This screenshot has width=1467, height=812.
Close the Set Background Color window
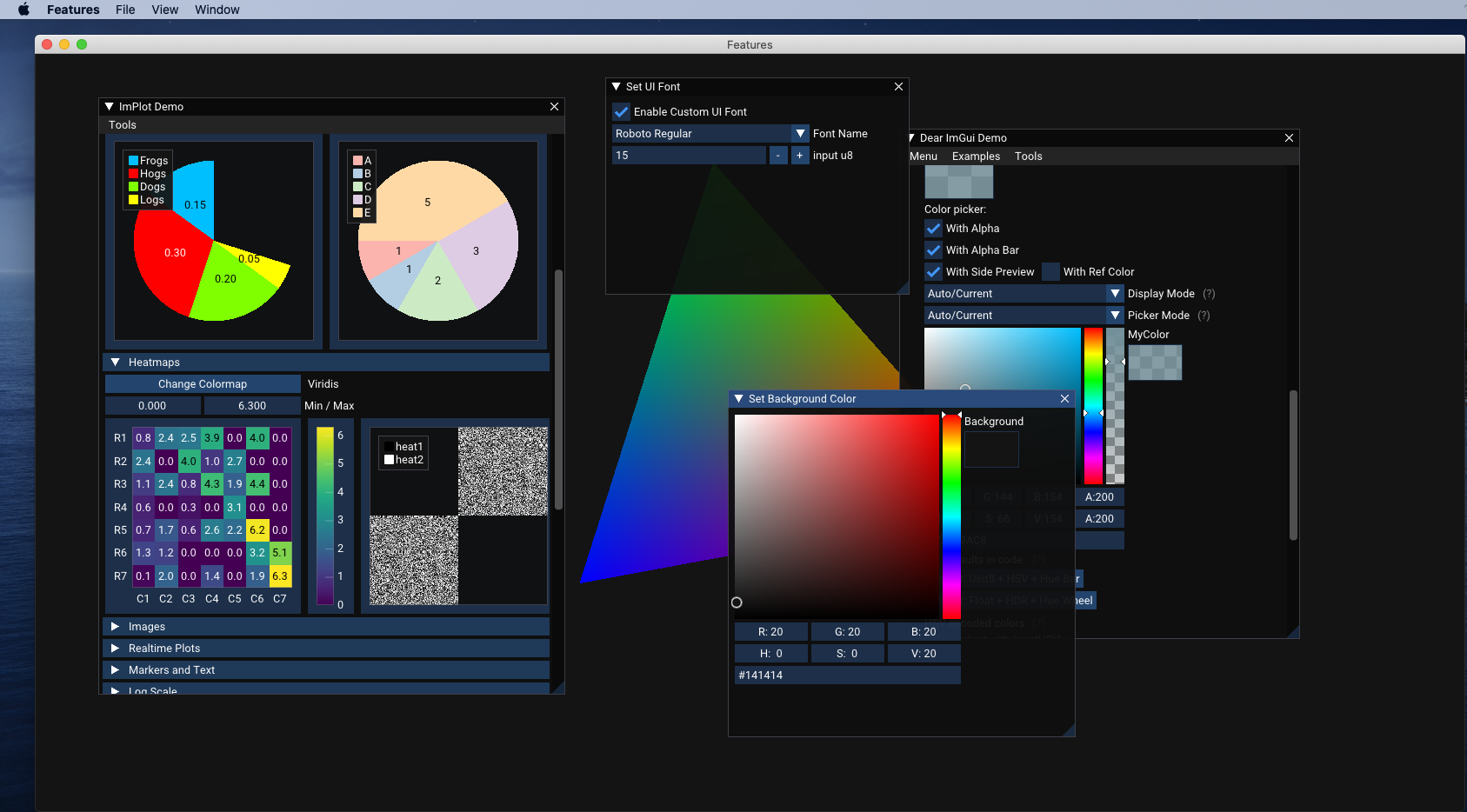(x=1064, y=398)
